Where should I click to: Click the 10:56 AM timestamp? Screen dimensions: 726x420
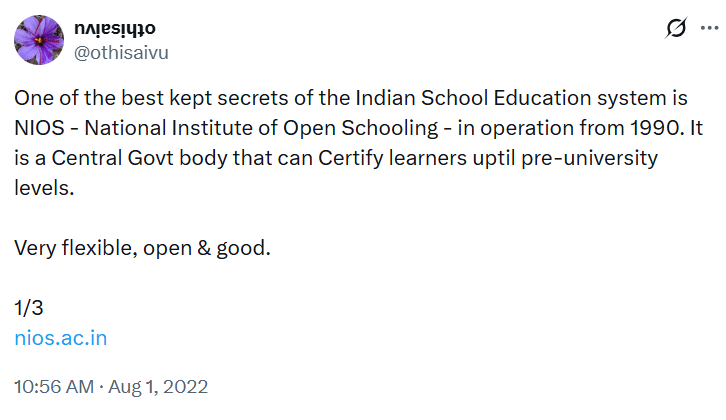pyautogui.click(x=53, y=386)
